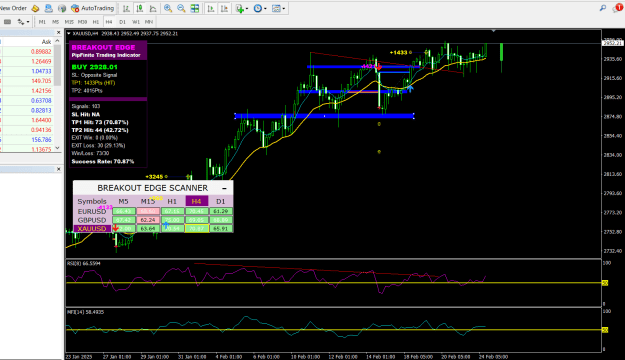Click the New Order toolbar button

(13, 8)
